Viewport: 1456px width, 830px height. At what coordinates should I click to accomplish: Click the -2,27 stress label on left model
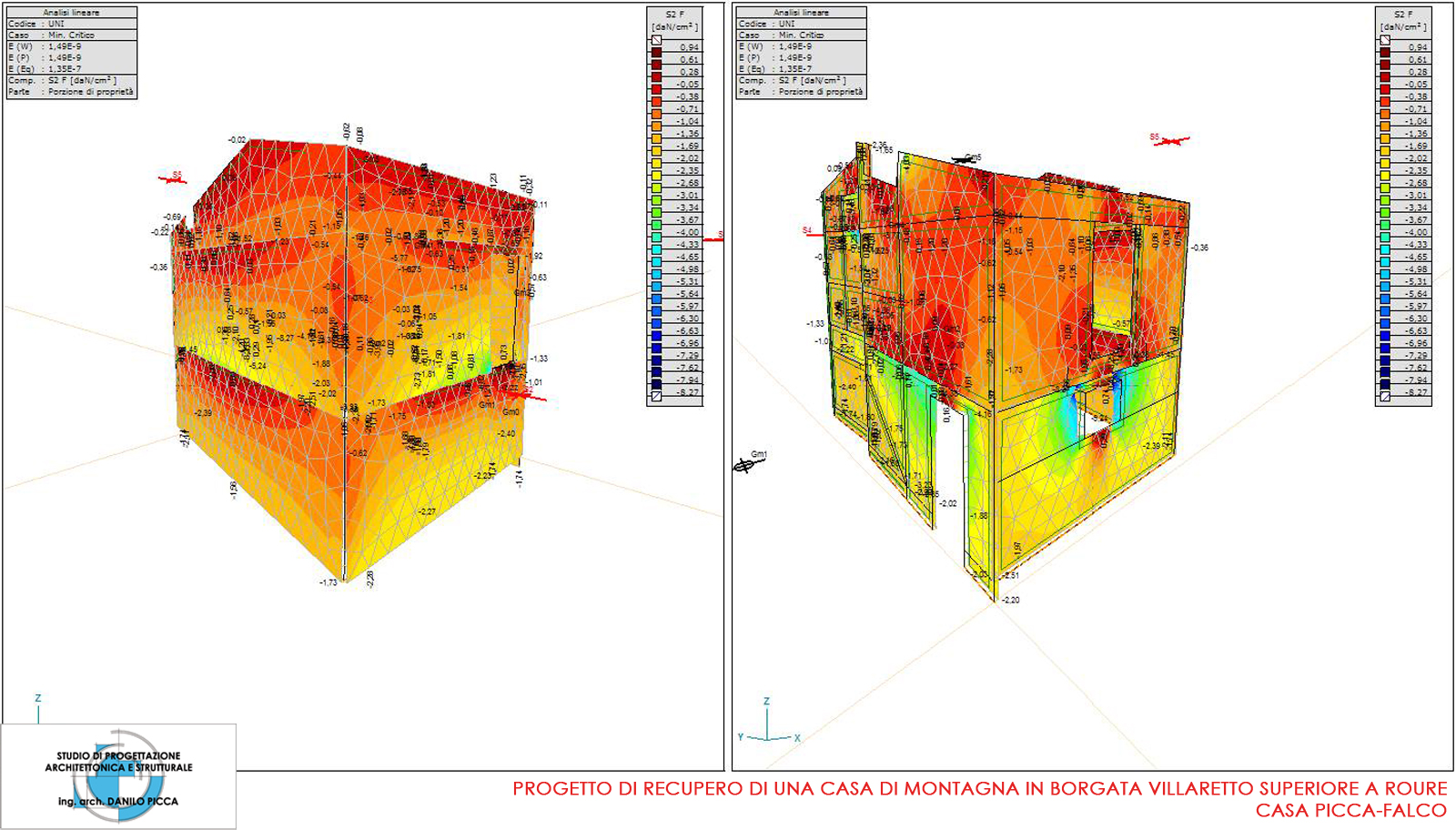(x=426, y=511)
